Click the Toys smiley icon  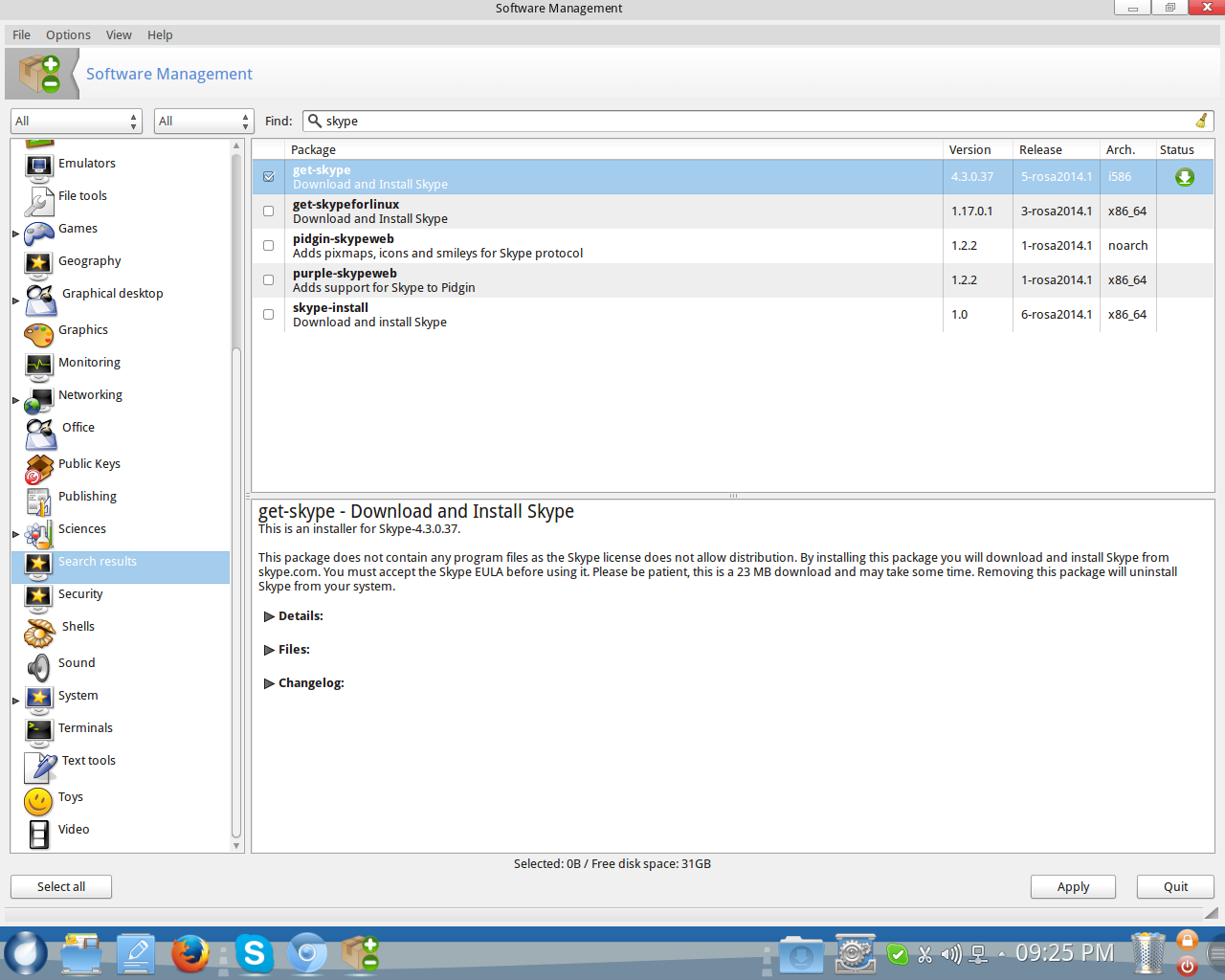coord(39,801)
